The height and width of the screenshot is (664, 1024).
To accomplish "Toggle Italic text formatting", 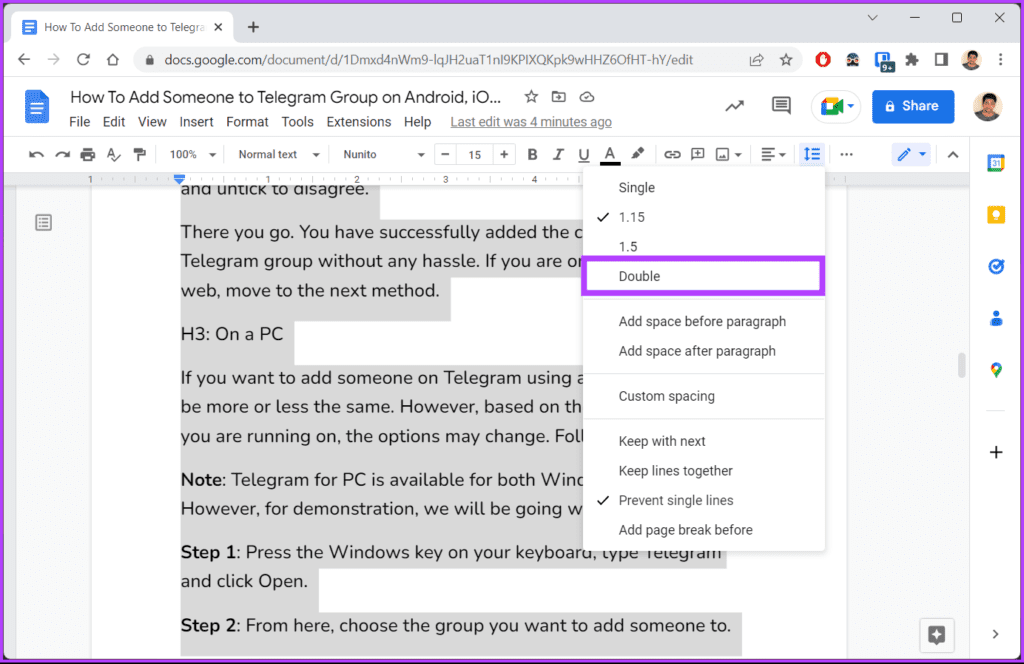I will (558, 155).
